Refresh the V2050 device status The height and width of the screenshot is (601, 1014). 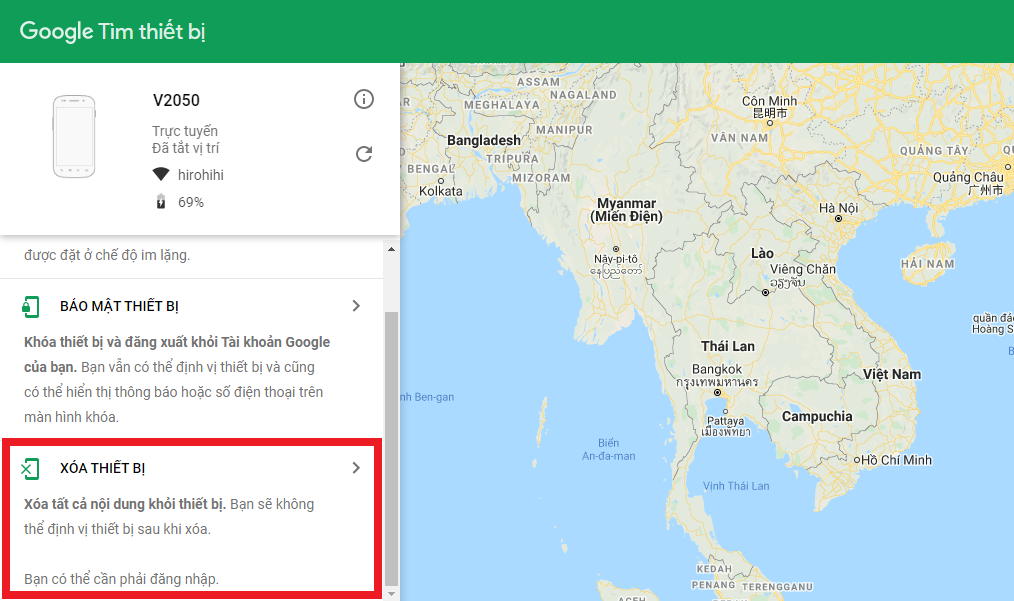coord(364,154)
